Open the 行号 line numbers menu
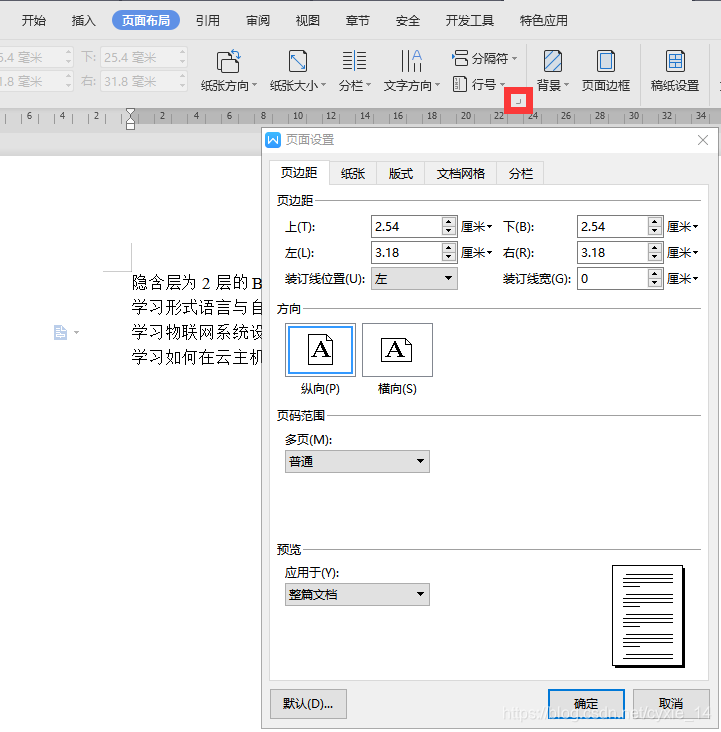The height and width of the screenshot is (732, 721). point(479,84)
